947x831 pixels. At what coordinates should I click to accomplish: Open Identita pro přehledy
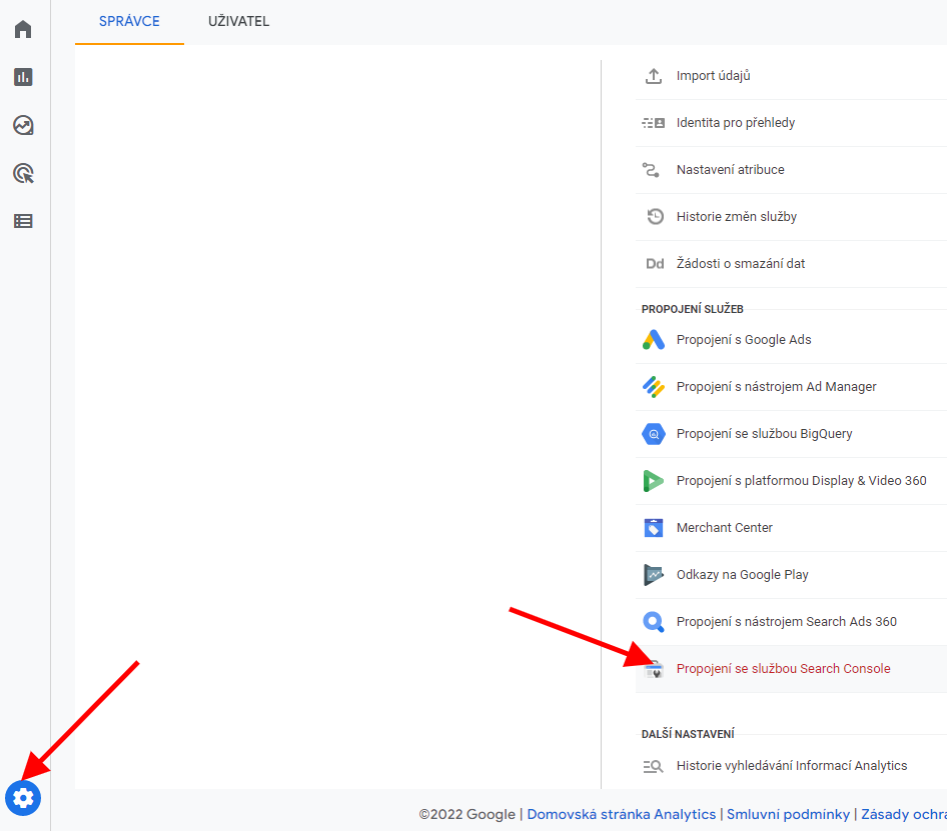coord(735,123)
